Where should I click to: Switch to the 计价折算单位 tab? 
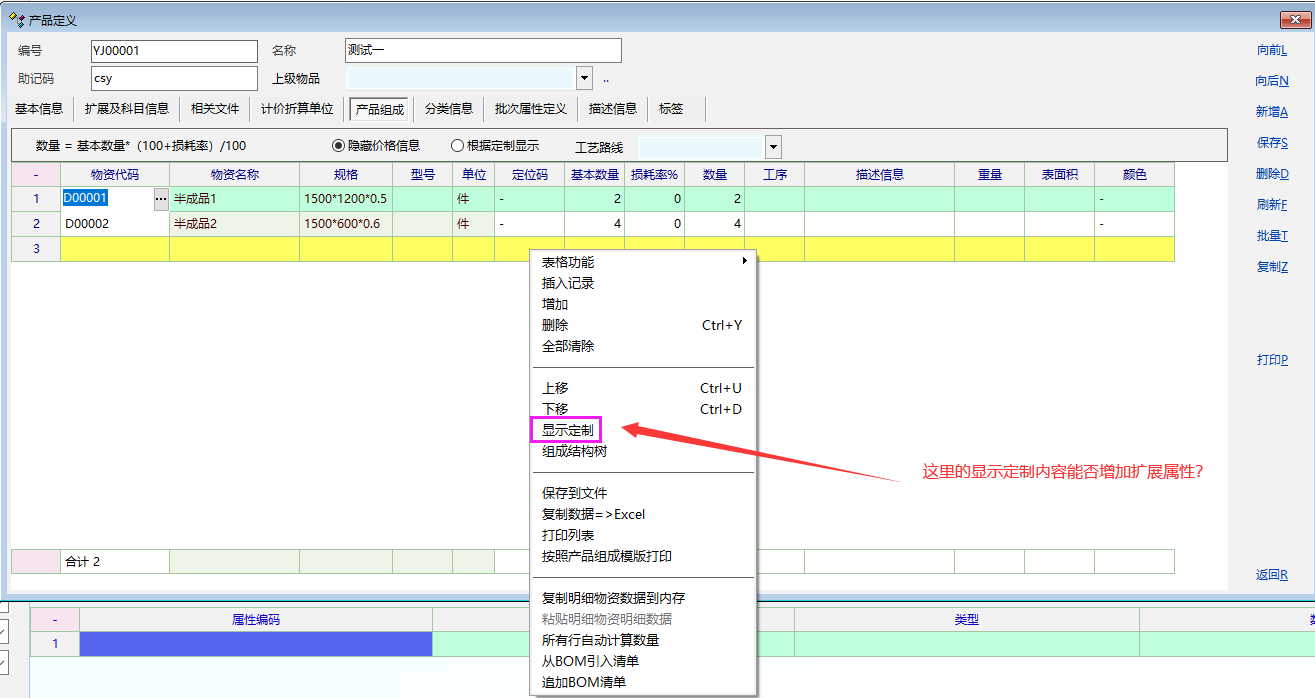pyautogui.click(x=297, y=109)
